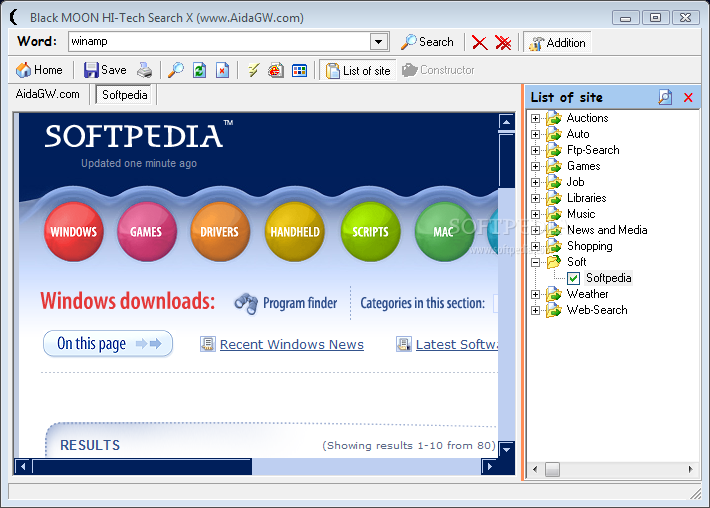Click the Home toolbar button

tap(39, 70)
